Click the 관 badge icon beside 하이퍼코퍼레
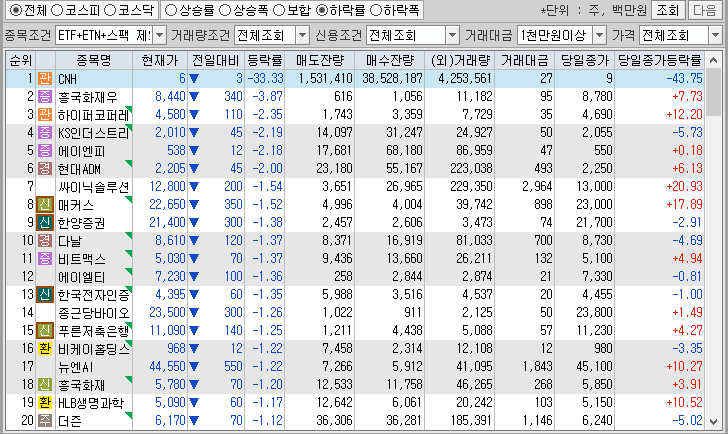Screen dimensions: 728x434 pos(45,114)
